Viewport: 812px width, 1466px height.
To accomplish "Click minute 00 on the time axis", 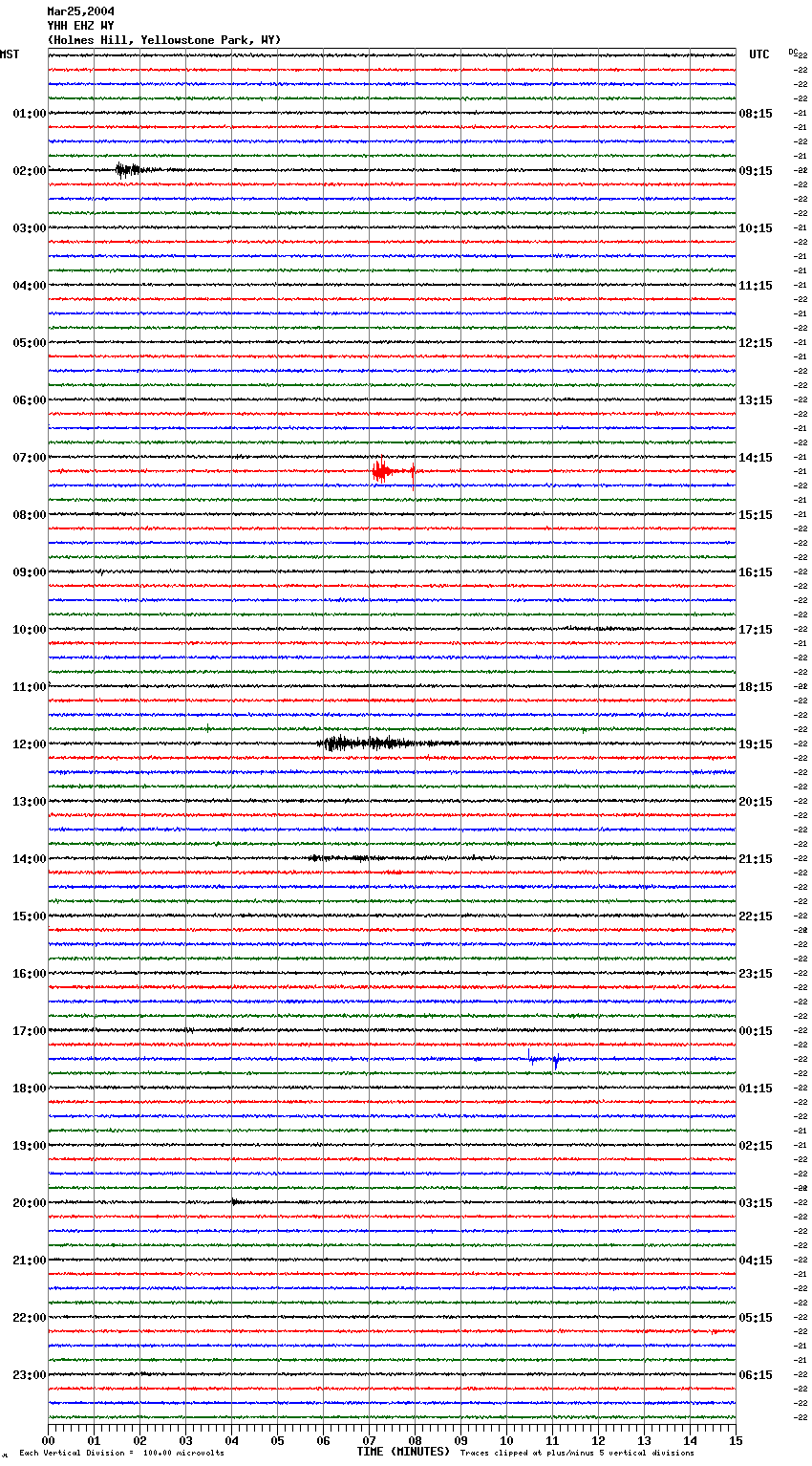I will click(x=48, y=1440).
